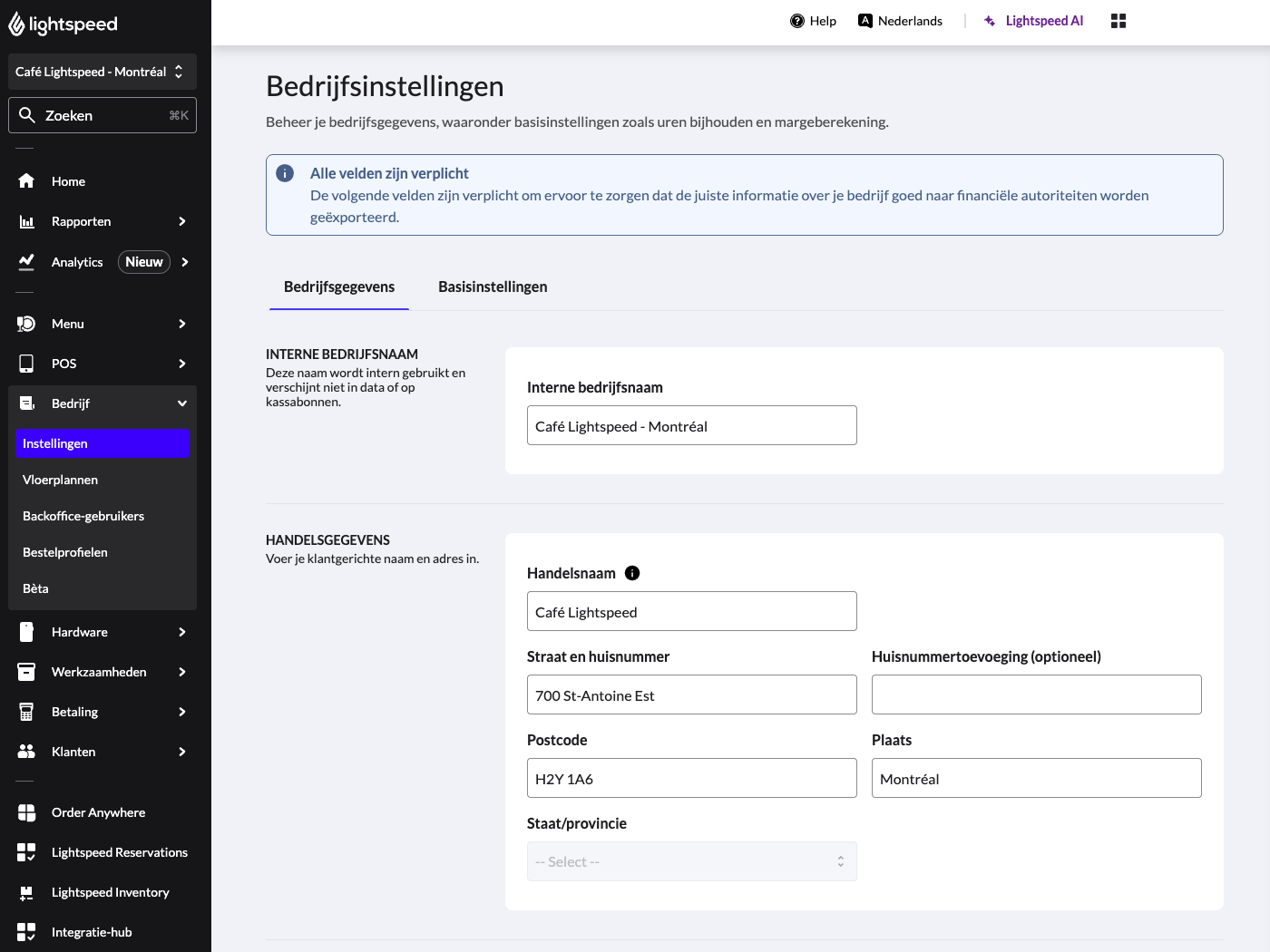Click the POS tablet icon
1270x952 pixels.
(x=26, y=364)
